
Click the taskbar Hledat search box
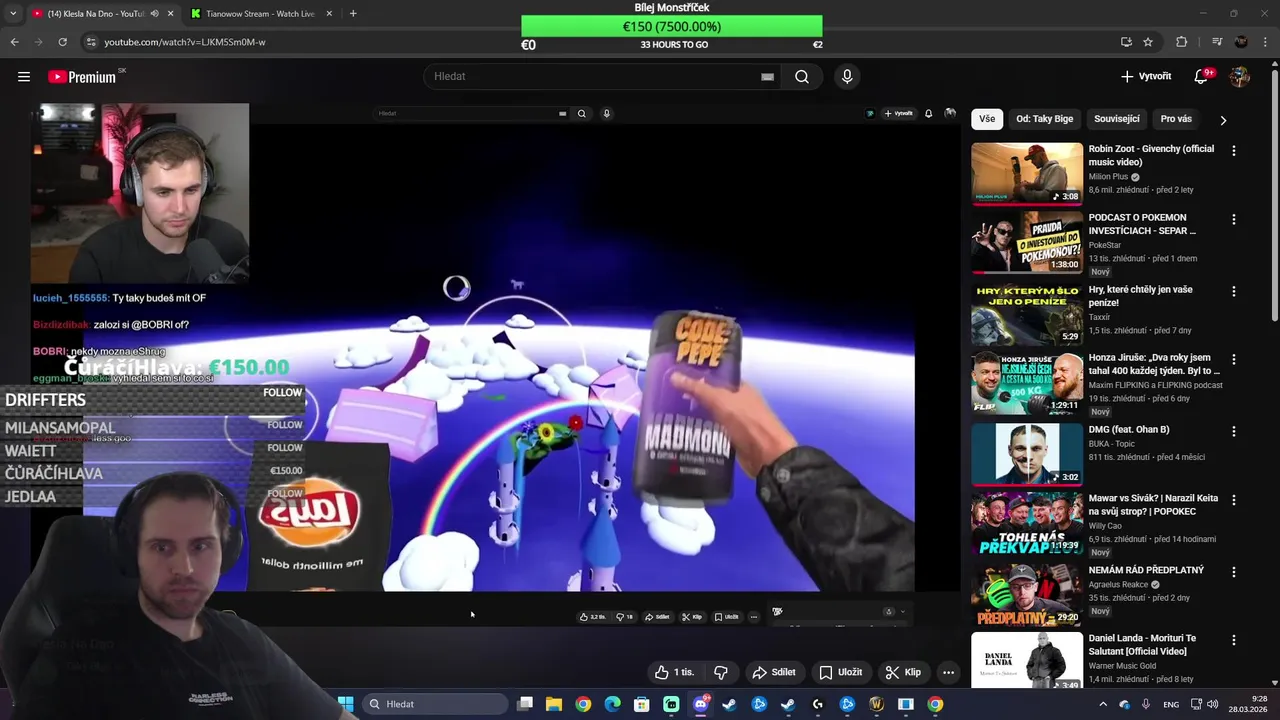[x=435, y=704]
